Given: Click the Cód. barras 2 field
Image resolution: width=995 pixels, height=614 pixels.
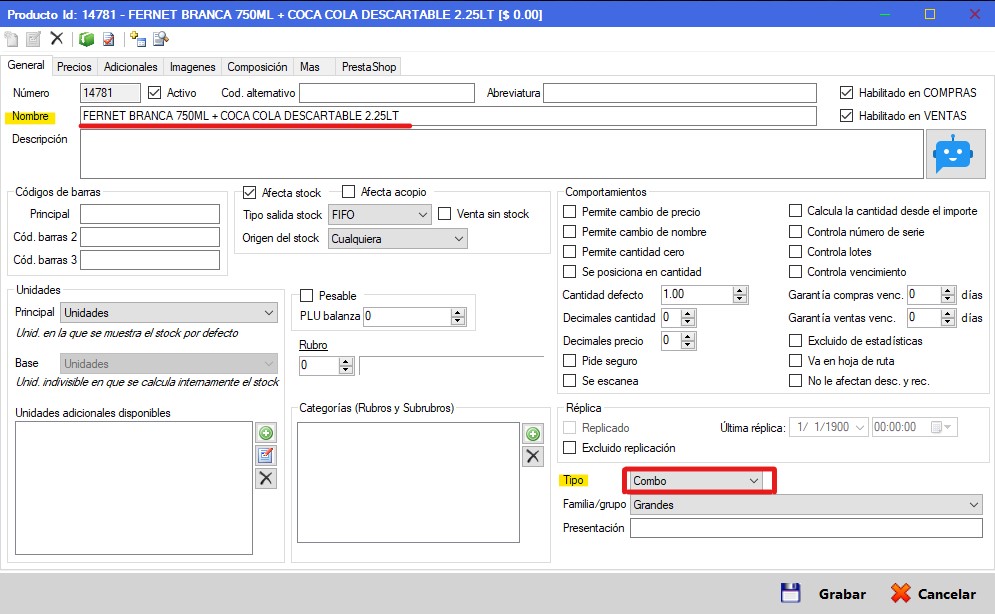Looking at the screenshot, I should (150, 237).
